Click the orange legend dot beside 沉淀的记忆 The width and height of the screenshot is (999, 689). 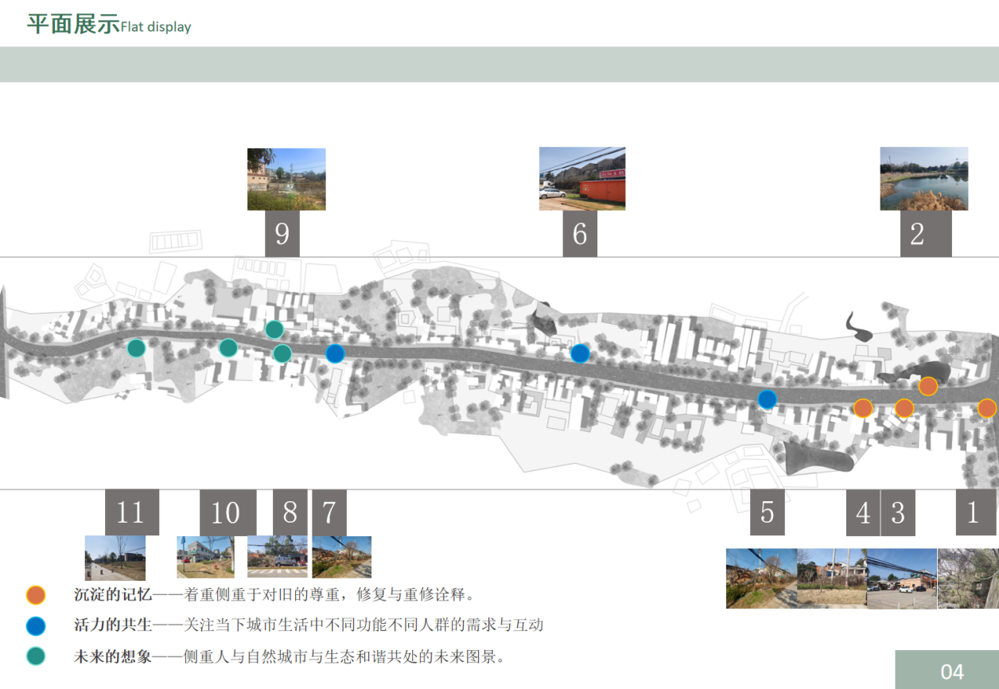[x=36, y=595]
